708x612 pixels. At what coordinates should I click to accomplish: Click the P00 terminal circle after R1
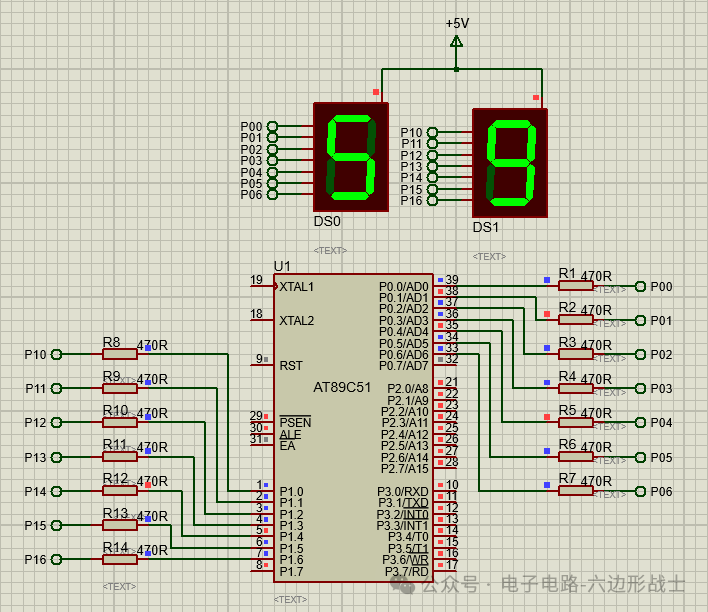click(x=640, y=286)
